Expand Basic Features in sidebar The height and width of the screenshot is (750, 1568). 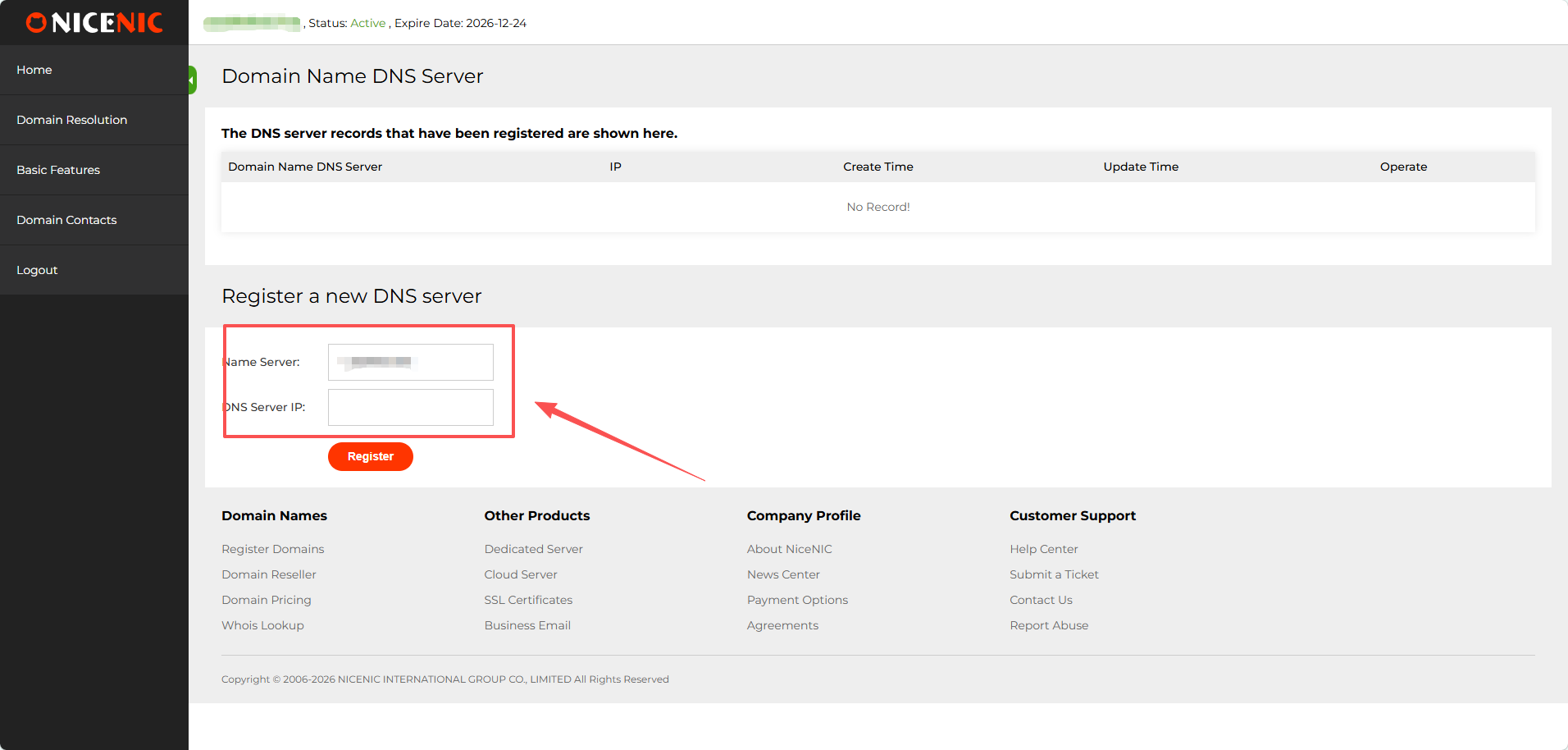tap(58, 170)
